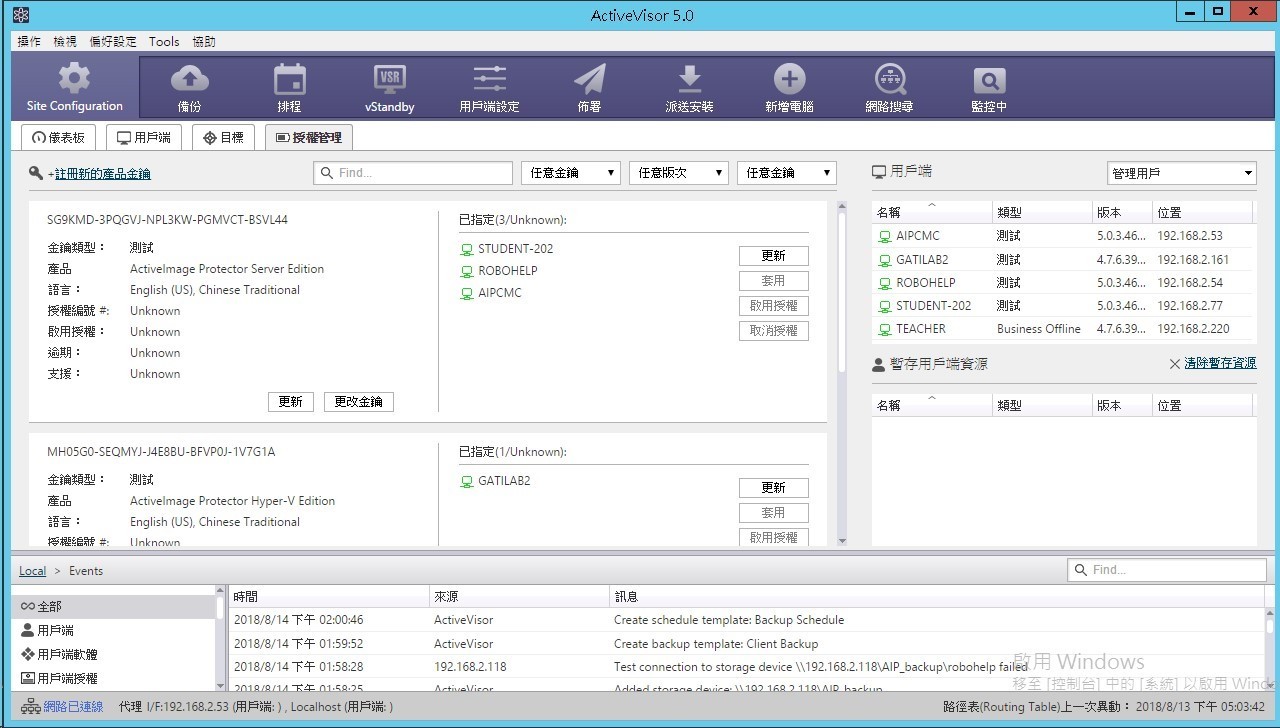Click the 備份 cloud upload icon

click(189, 80)
